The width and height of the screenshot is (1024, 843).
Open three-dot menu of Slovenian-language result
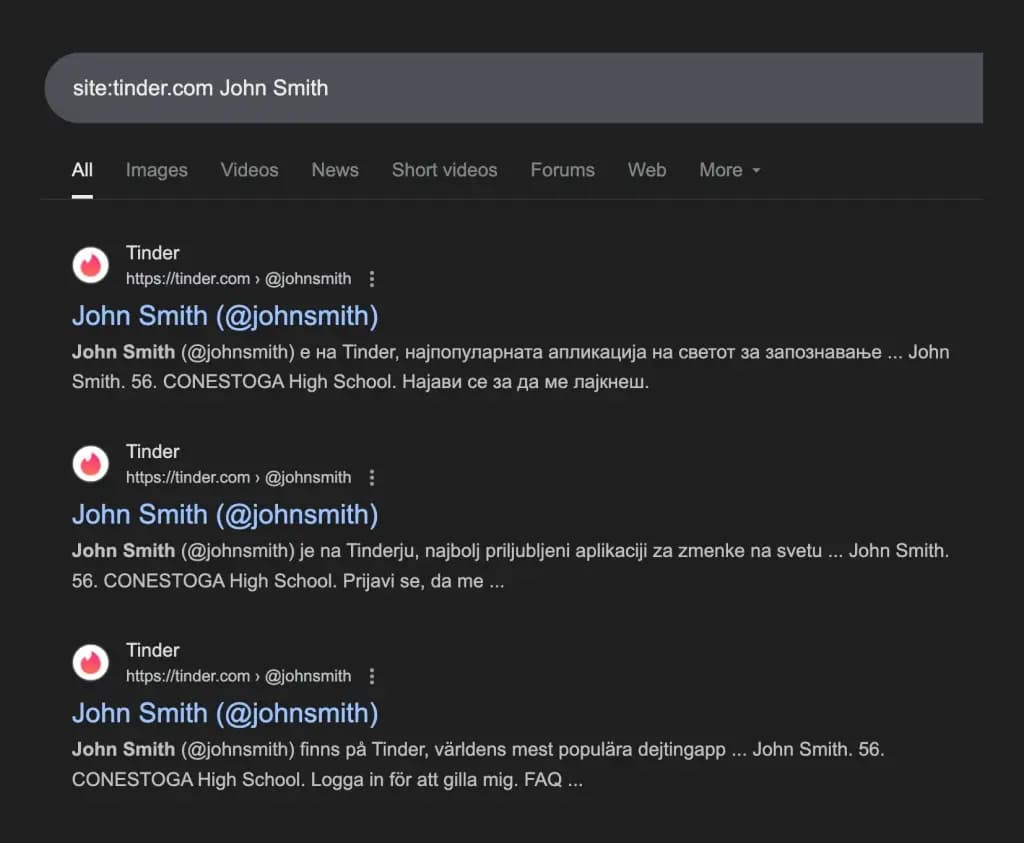[x=372, y=477]
